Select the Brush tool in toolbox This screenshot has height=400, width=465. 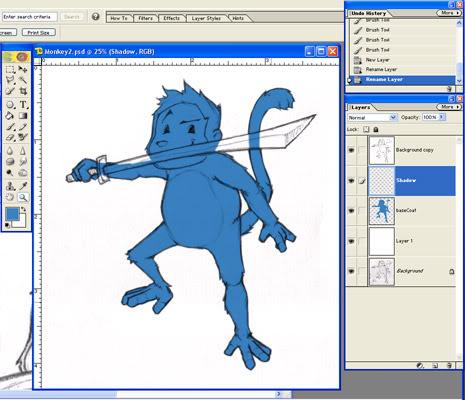[10, 127]
